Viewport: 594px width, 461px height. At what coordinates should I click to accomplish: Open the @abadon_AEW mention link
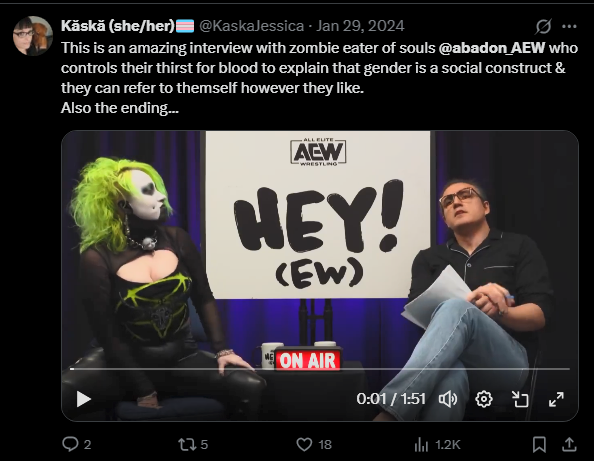pos(492,48)
